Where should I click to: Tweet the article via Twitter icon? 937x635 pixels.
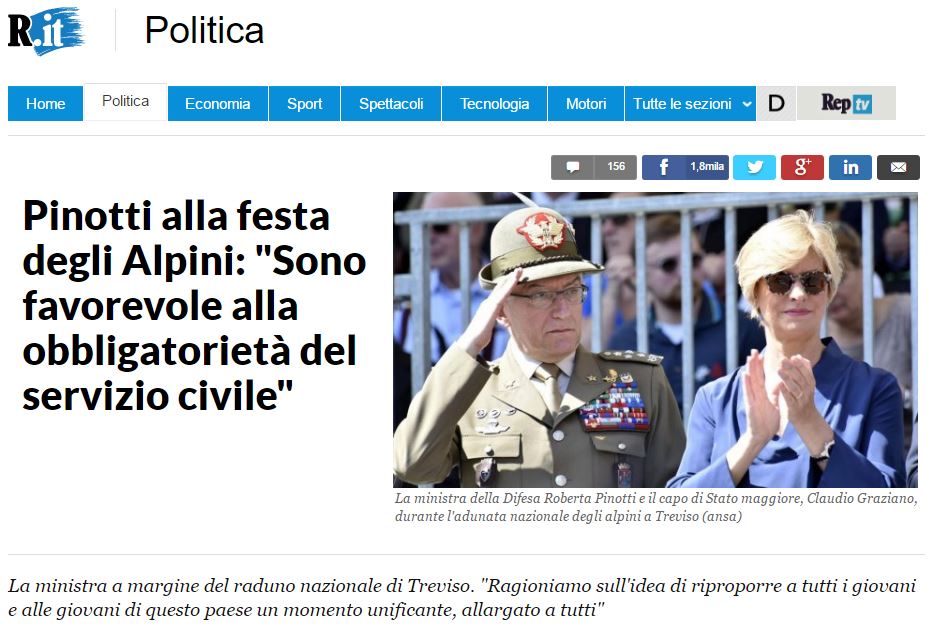point(754,167)
